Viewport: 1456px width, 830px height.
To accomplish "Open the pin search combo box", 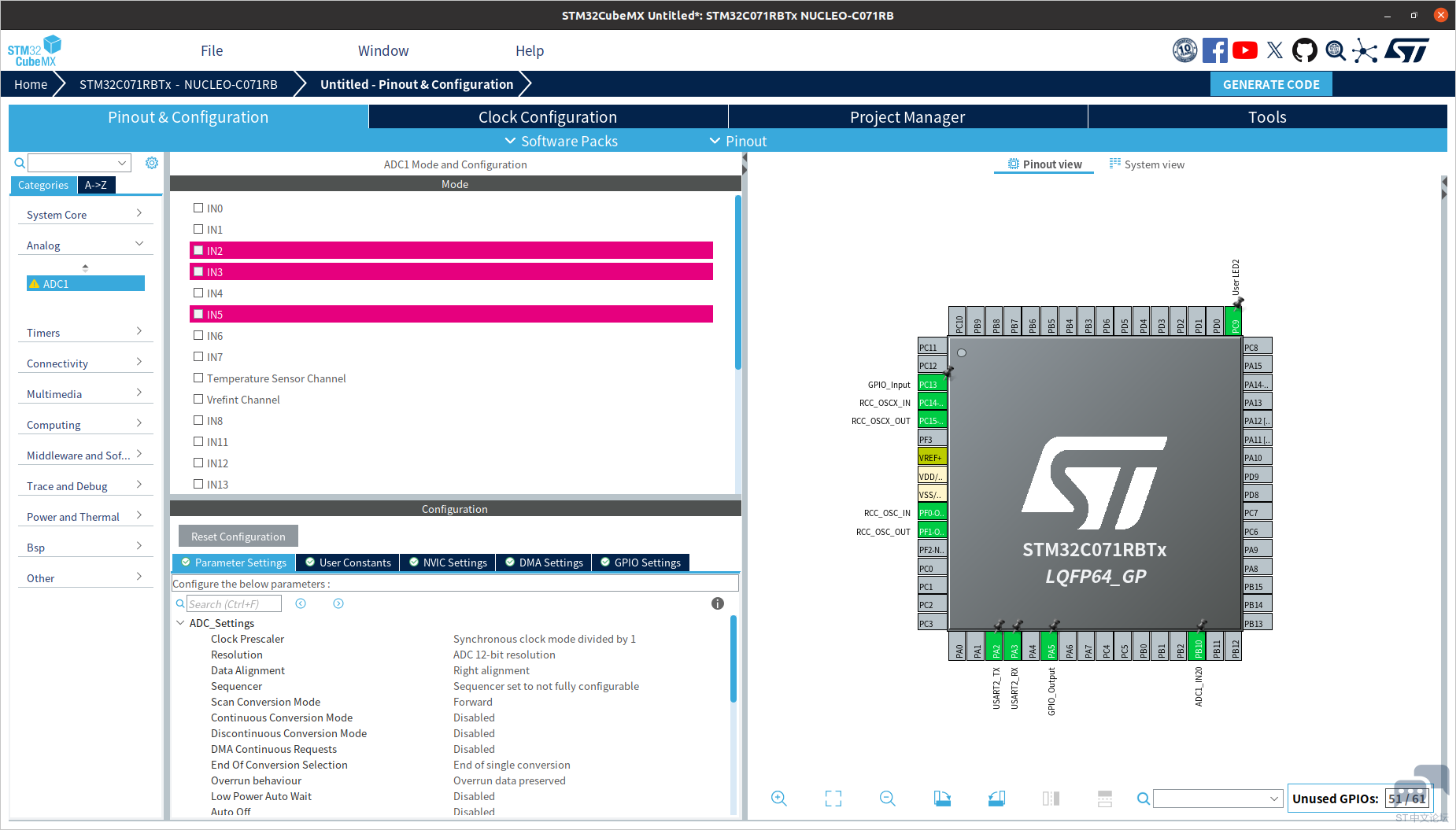I will (x=1218, y=799).
